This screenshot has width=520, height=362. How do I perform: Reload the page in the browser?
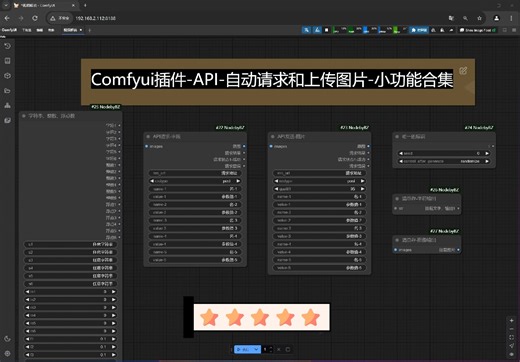pos(35,18)
